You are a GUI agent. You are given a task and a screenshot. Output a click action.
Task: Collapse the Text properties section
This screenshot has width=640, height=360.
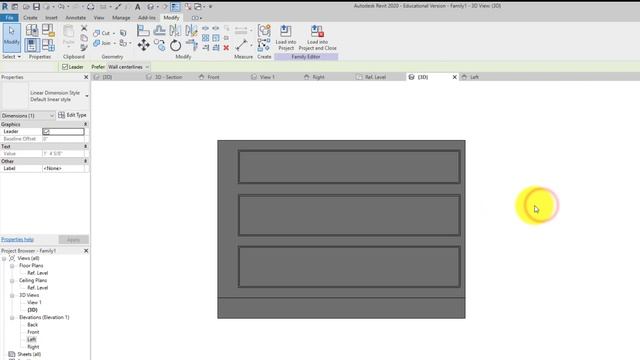tap(85, 146)
